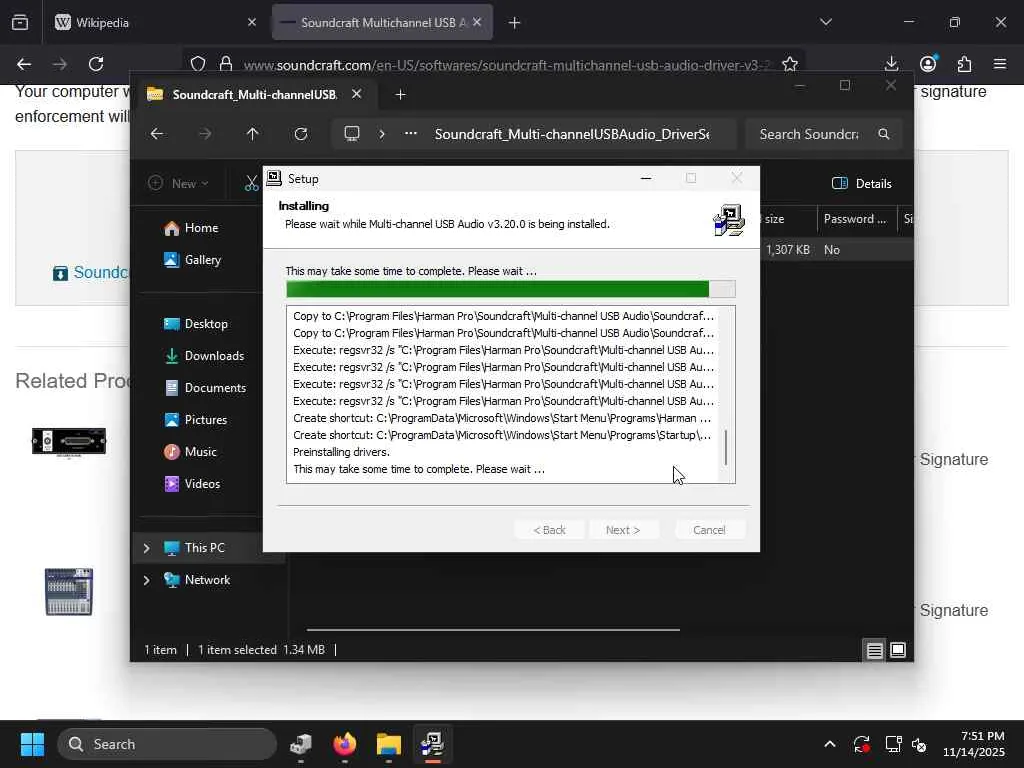
Task: Click the site security padlock icon
Action: coord(226,64)
